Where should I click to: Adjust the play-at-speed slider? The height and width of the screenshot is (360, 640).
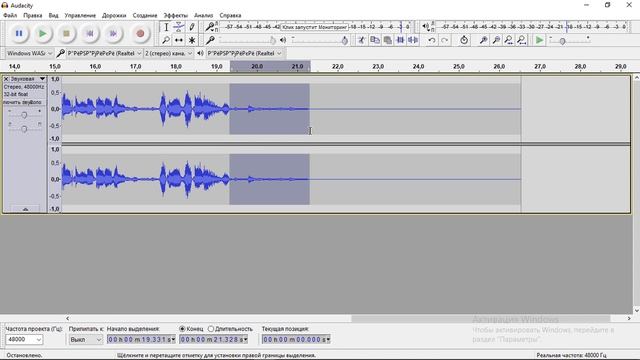570,40
